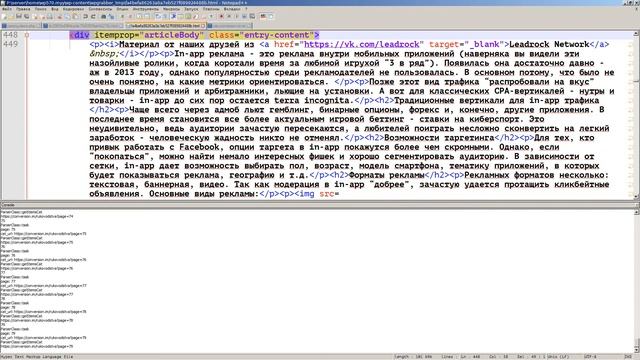Click the https://vk.com/leadrock URL in code
The height and width of the screenshot is (360, 640).
coord(361,44)
